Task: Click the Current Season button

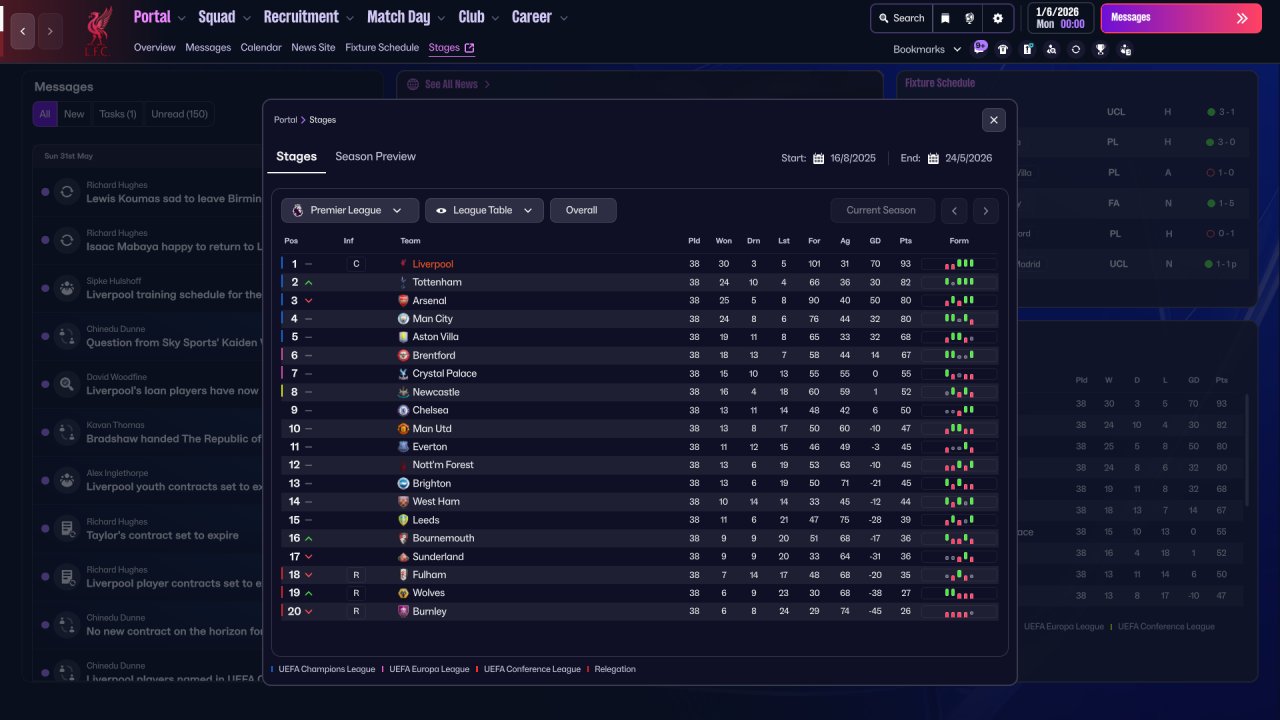Action: pyautogui.click(x=881, y=210)
